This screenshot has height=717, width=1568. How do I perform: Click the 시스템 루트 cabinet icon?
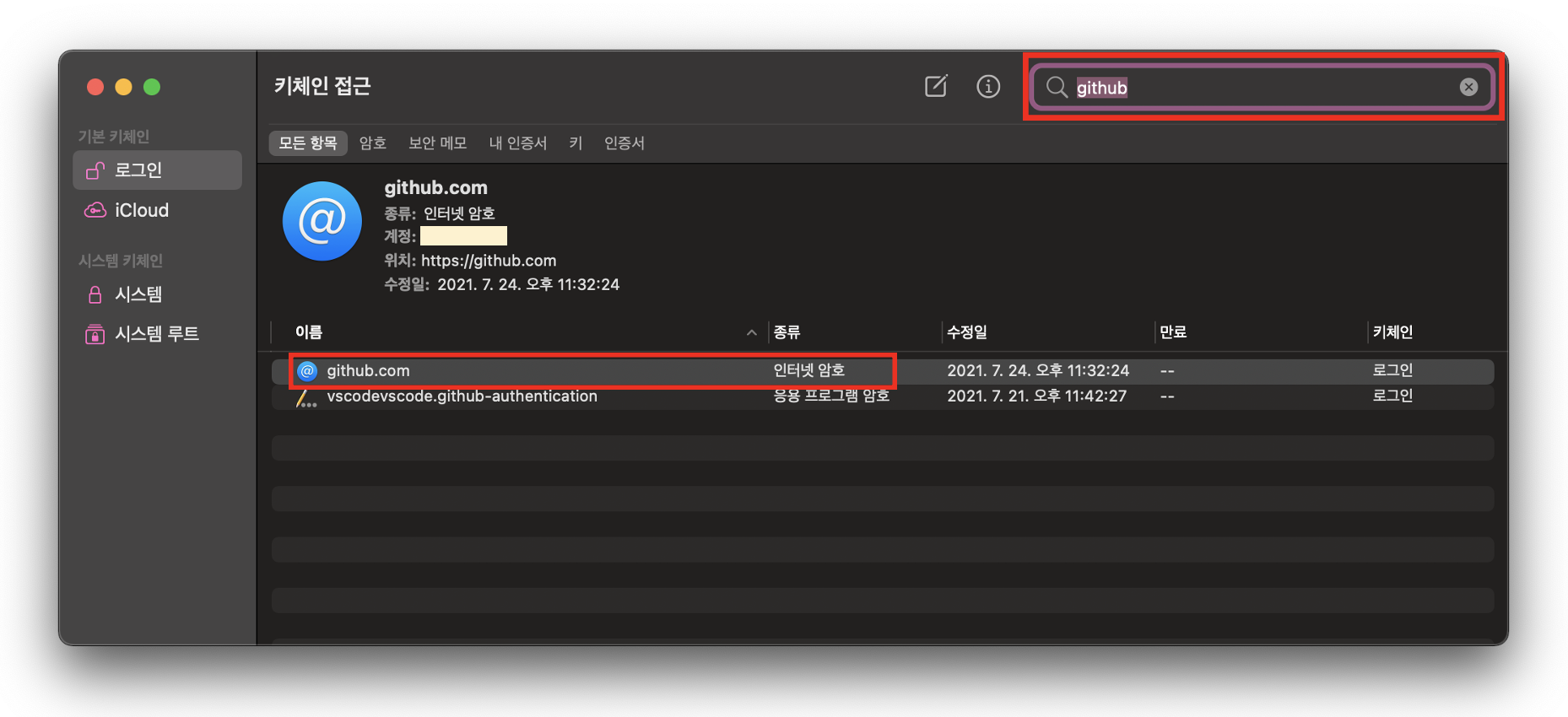[95, 334]
